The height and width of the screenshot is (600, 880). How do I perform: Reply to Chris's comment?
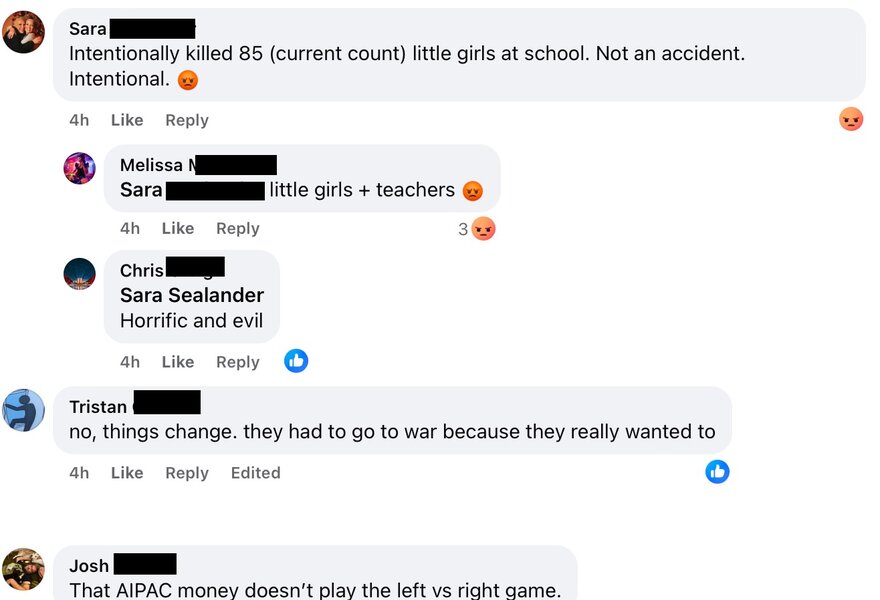click(x=238, y=362)
